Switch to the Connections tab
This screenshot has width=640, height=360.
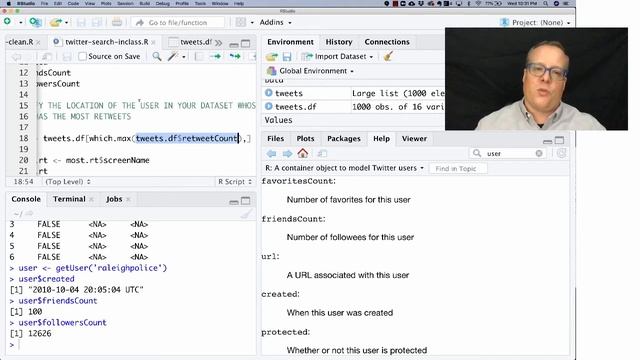(x=387, y=42)
